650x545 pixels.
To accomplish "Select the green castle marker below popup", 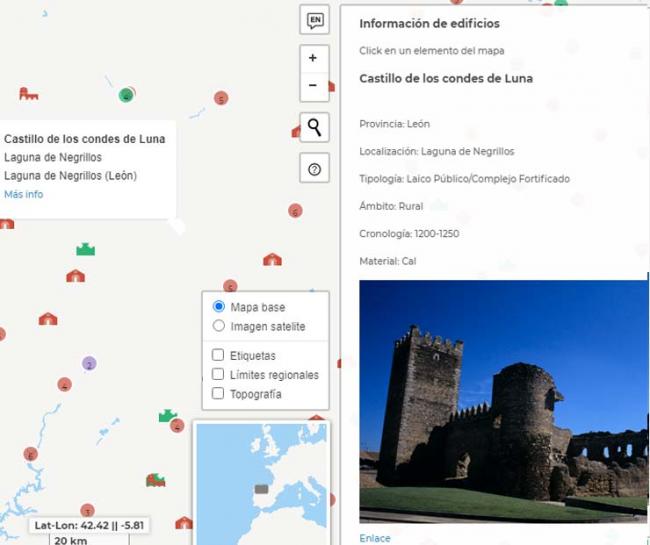I will (x=86, y=249).
